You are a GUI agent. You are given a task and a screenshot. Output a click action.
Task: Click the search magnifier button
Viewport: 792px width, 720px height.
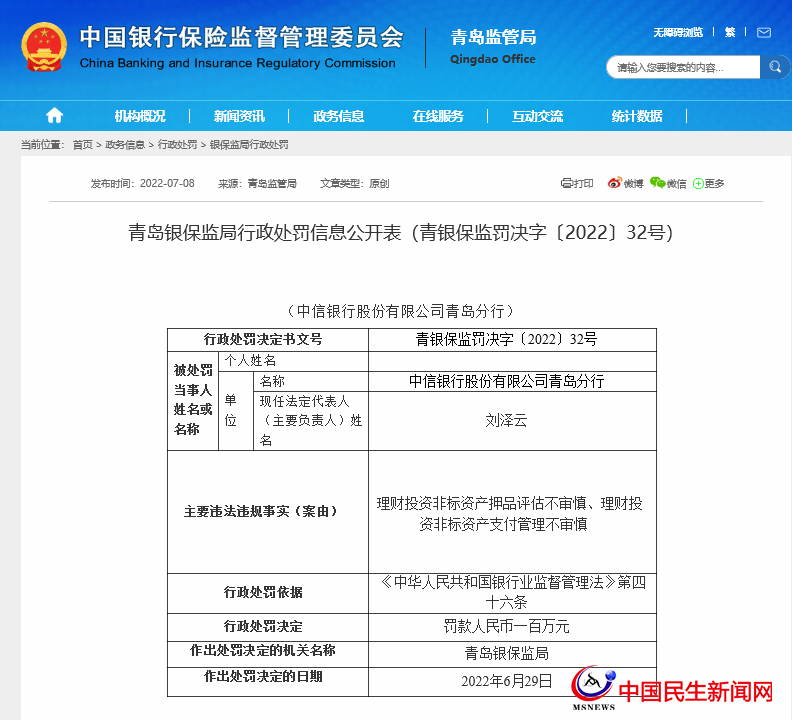[x=775, y=67]
